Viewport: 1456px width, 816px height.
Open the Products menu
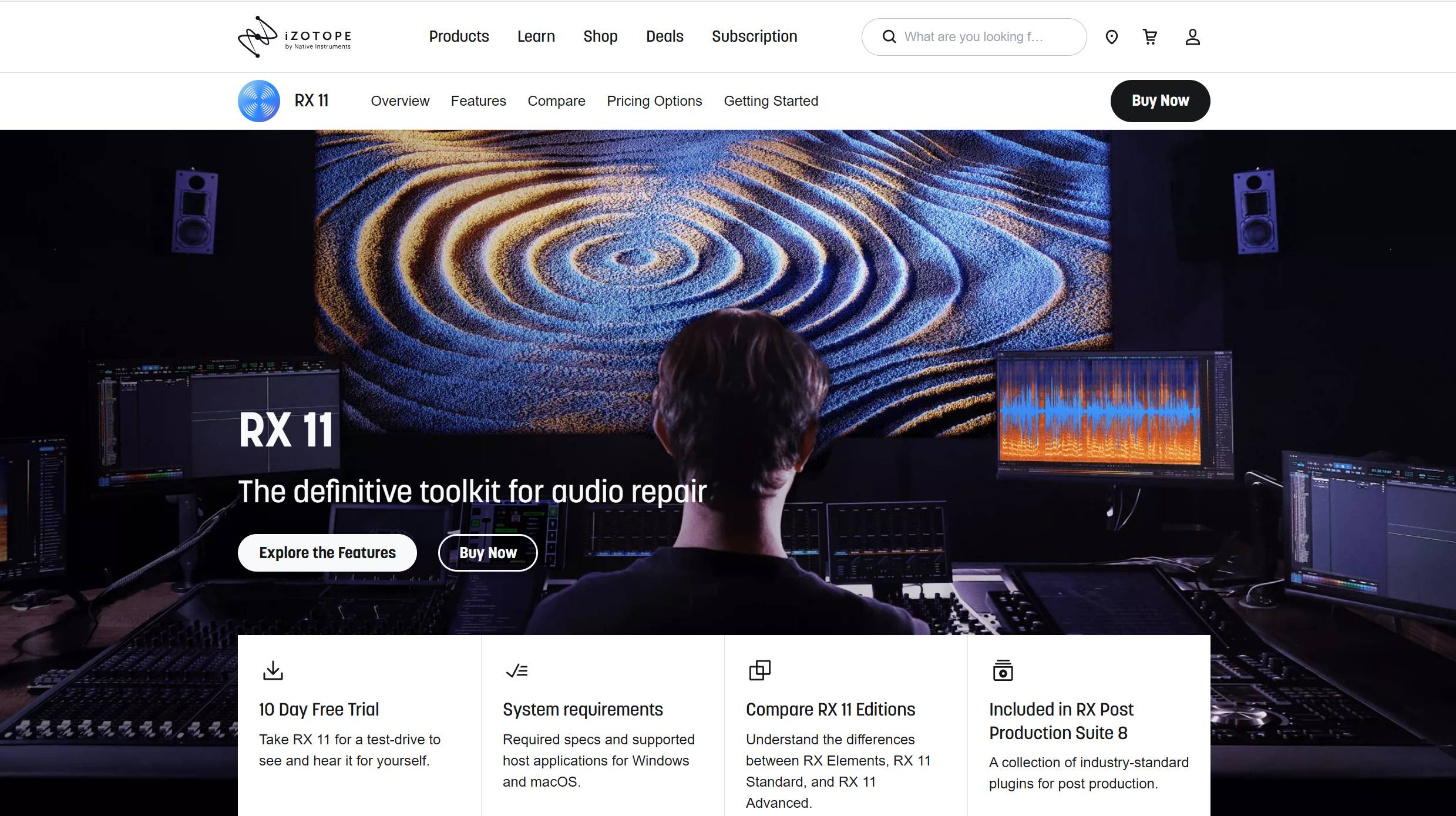459,36
